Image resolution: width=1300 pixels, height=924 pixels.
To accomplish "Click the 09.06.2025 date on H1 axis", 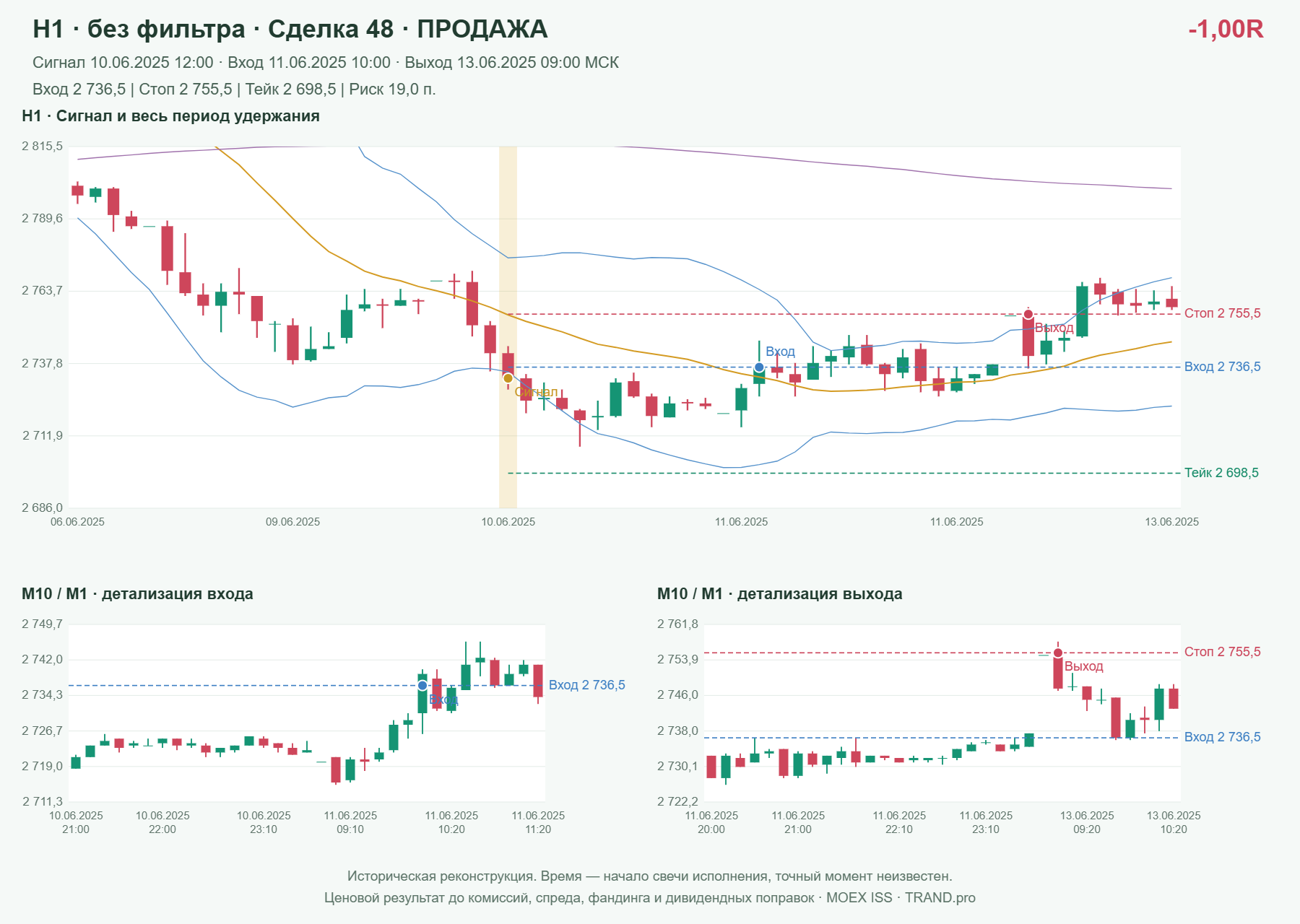I will [x=292, y=522].
